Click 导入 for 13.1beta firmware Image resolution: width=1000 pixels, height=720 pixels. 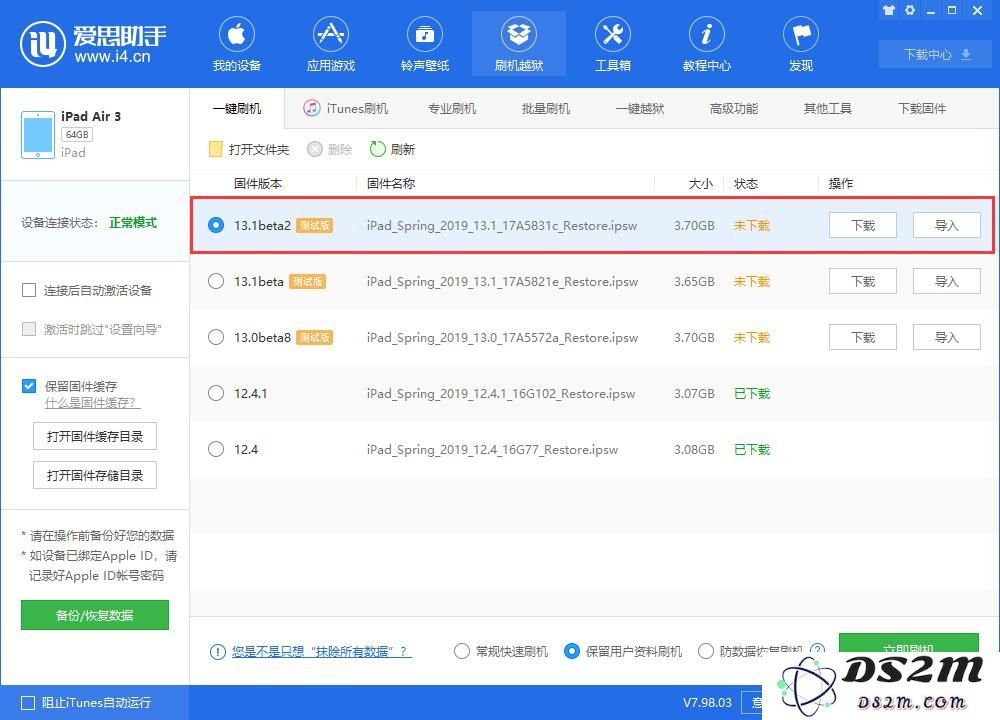946,281
